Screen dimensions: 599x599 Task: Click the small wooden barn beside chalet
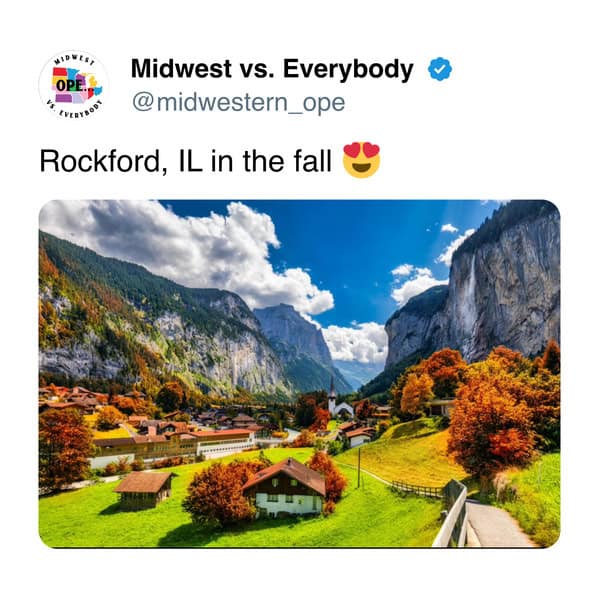(144, 490)
